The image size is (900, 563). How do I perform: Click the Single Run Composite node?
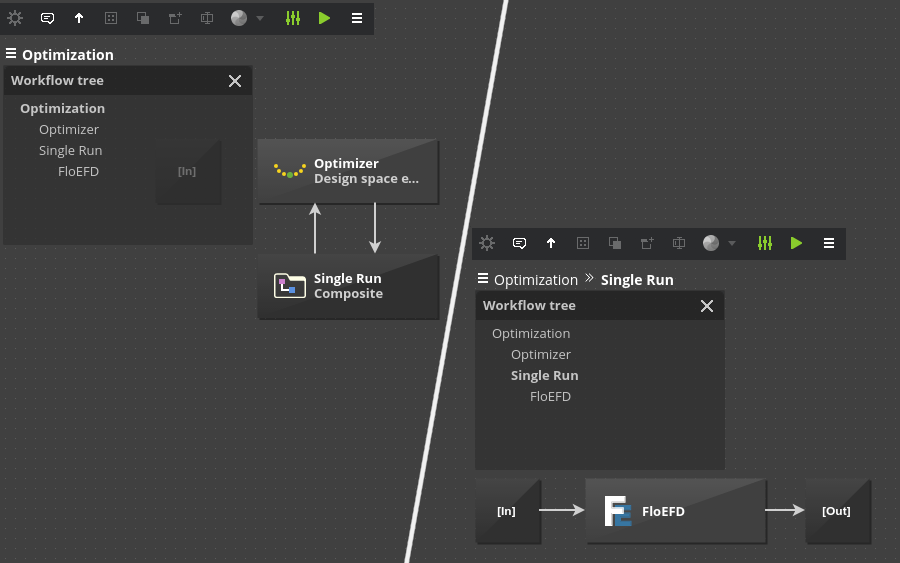[x=348, y=286]
